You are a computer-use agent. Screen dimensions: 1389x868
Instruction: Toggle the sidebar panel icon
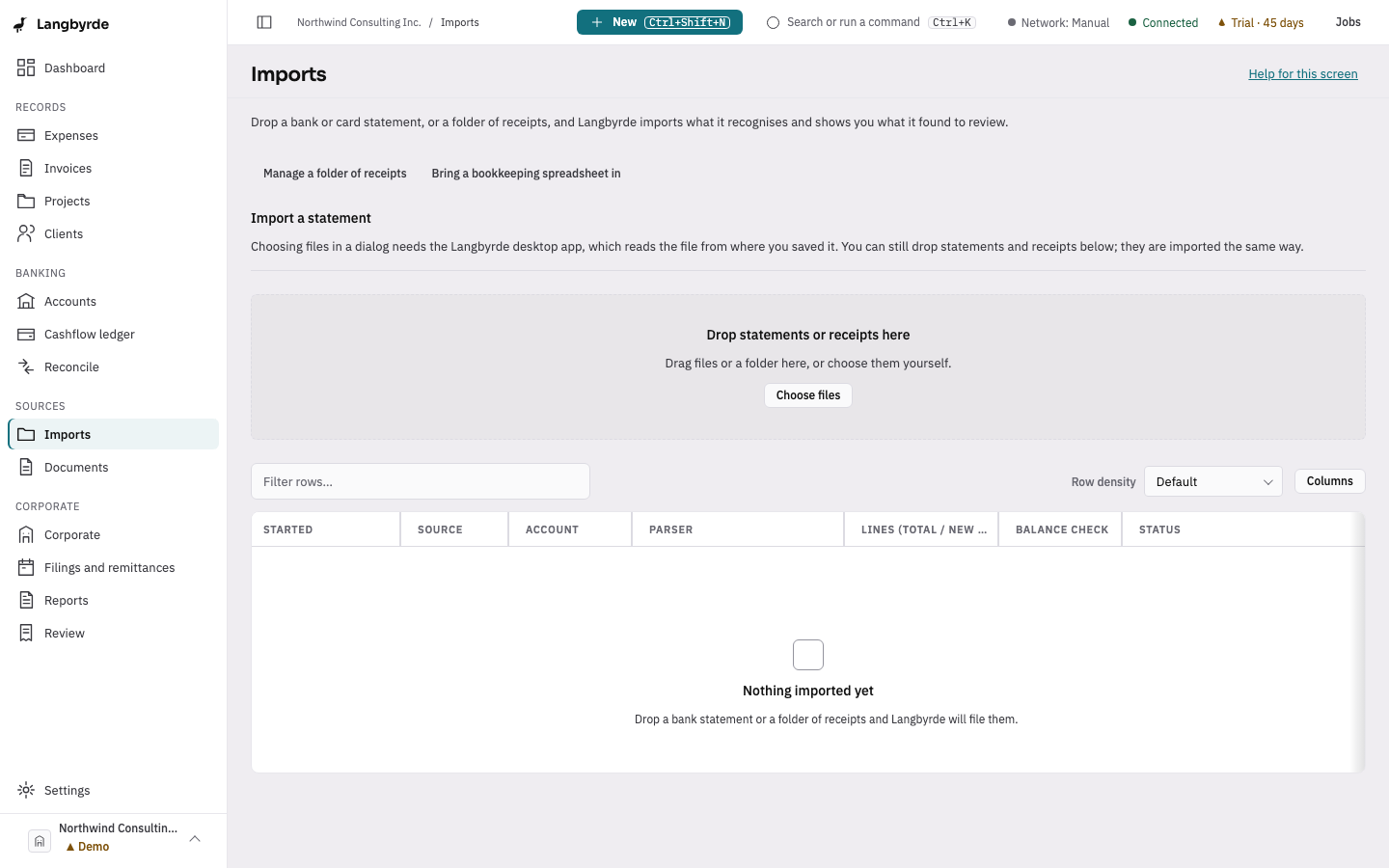(264, 22)
